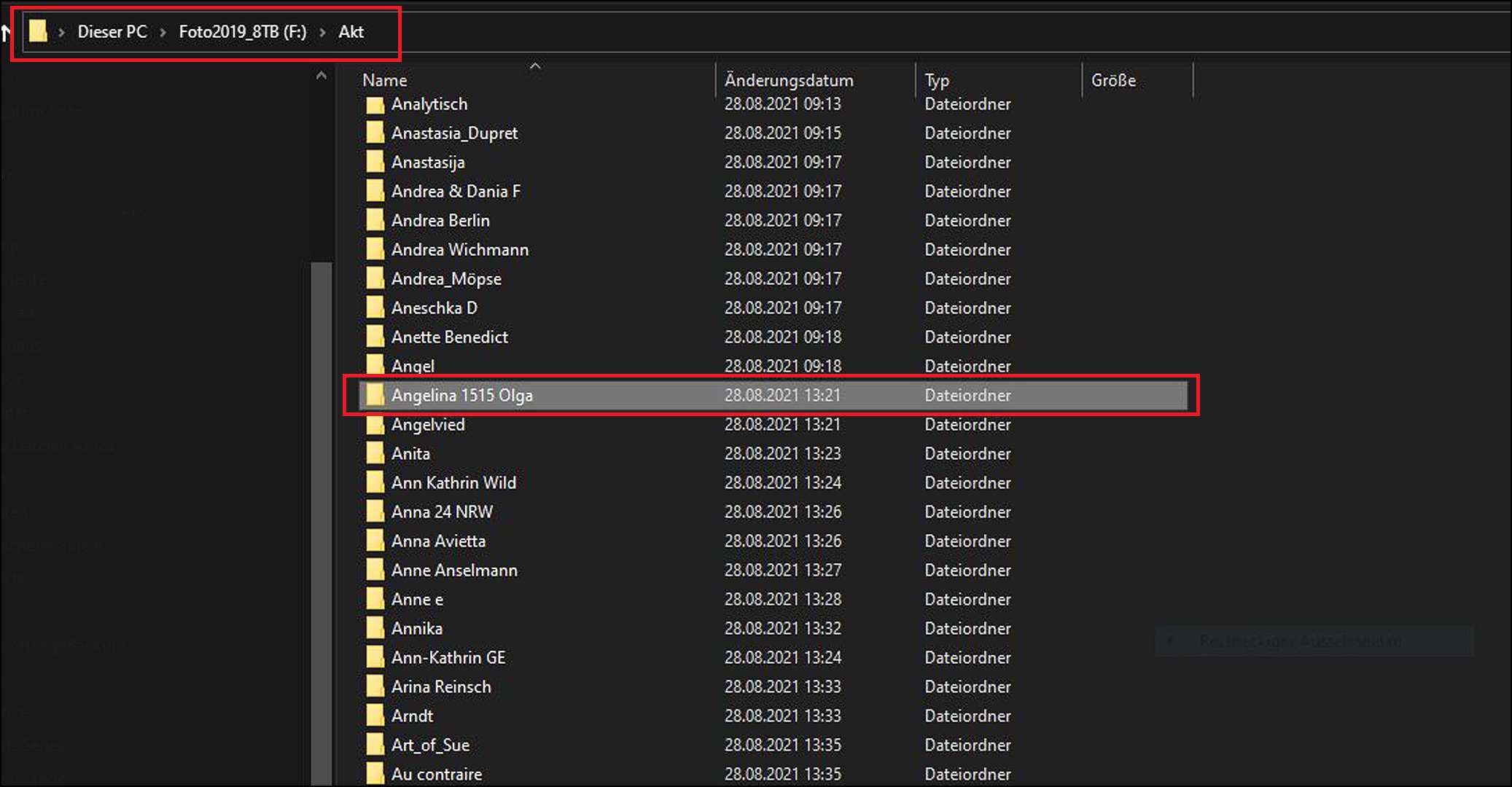Click the date '28.08.2021 09:13' for Analytisch

783,104
